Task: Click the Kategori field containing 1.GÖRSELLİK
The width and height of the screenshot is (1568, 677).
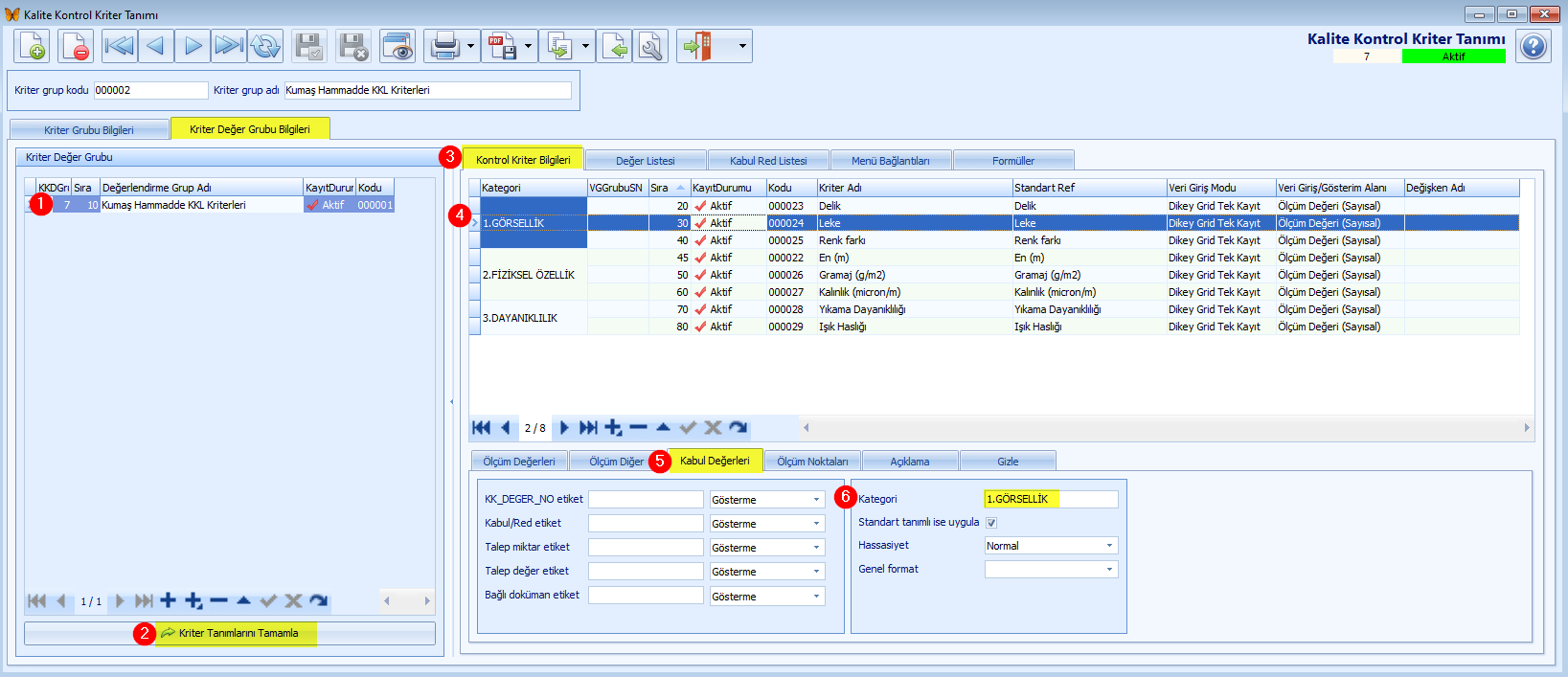Action: 1051,499
